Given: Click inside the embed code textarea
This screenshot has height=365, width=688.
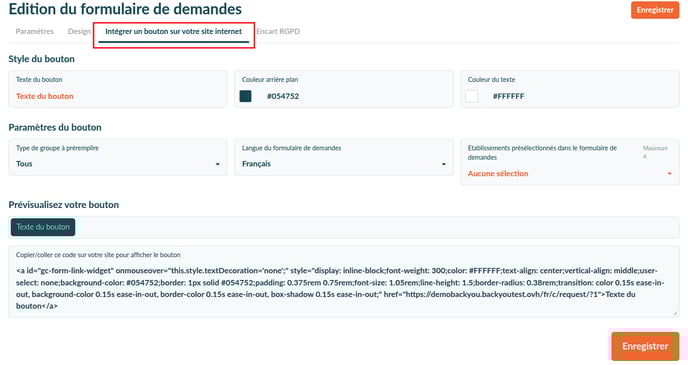Looking at the screenshot, I should pos(344,282).
